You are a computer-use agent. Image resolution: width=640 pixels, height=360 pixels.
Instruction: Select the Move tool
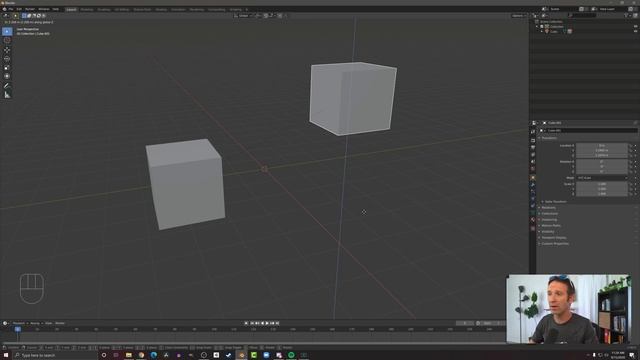7,50
